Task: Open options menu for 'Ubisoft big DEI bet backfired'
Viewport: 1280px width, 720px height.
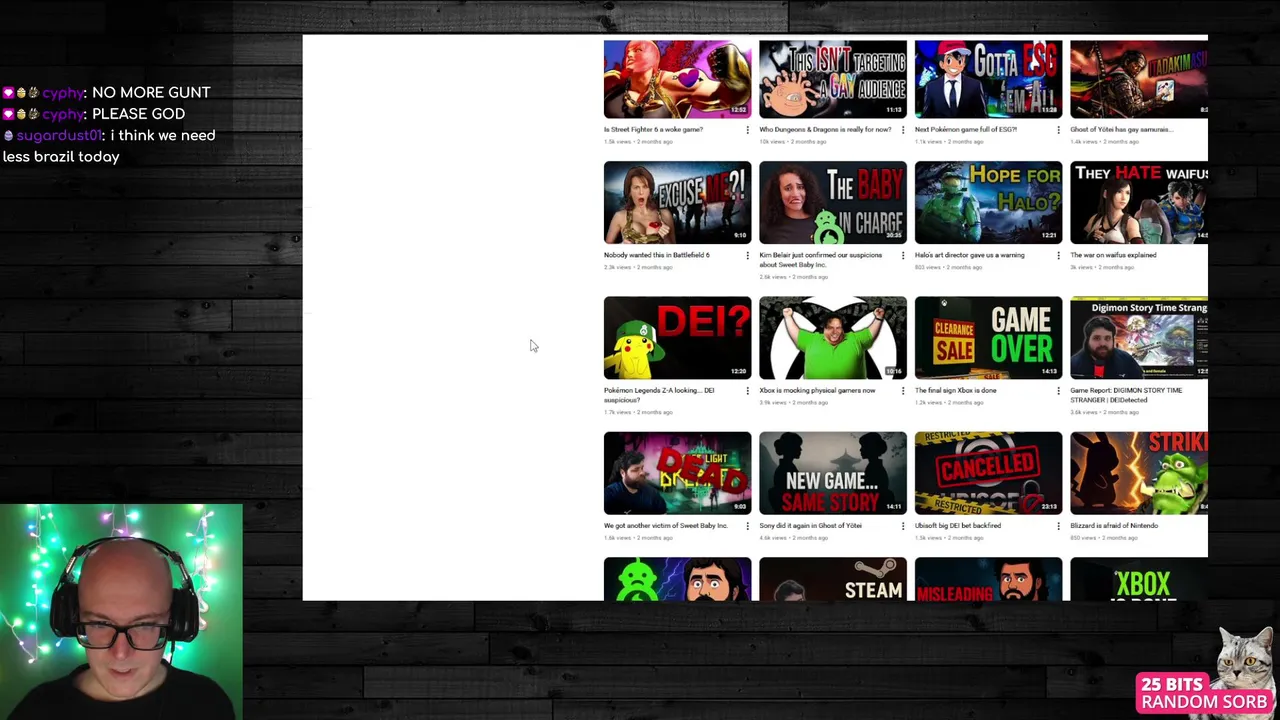Action: (1058, 526)
